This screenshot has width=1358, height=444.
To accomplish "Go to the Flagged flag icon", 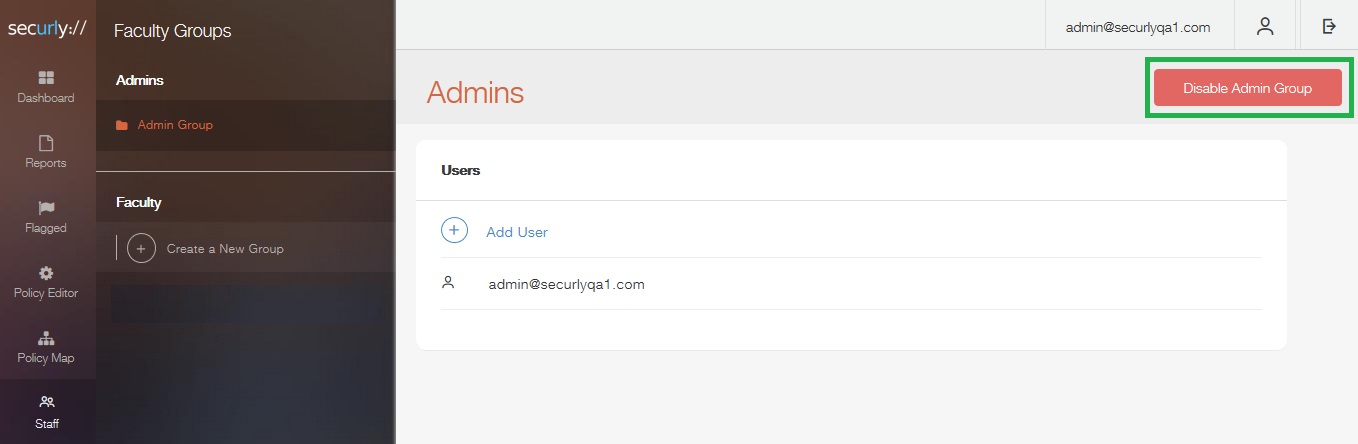I will click(46, 208).
